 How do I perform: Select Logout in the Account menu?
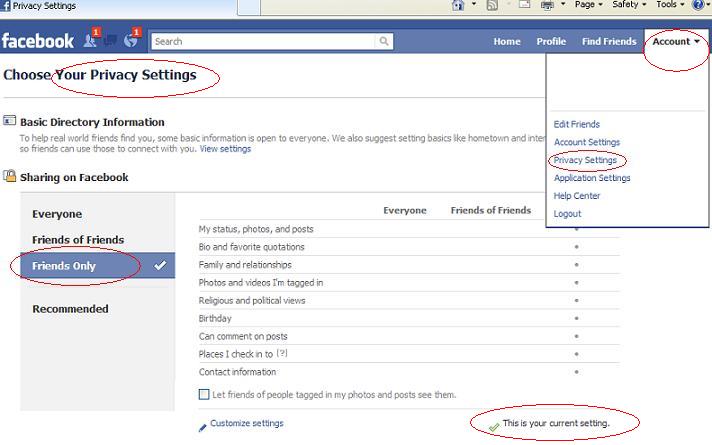[567, 213]
